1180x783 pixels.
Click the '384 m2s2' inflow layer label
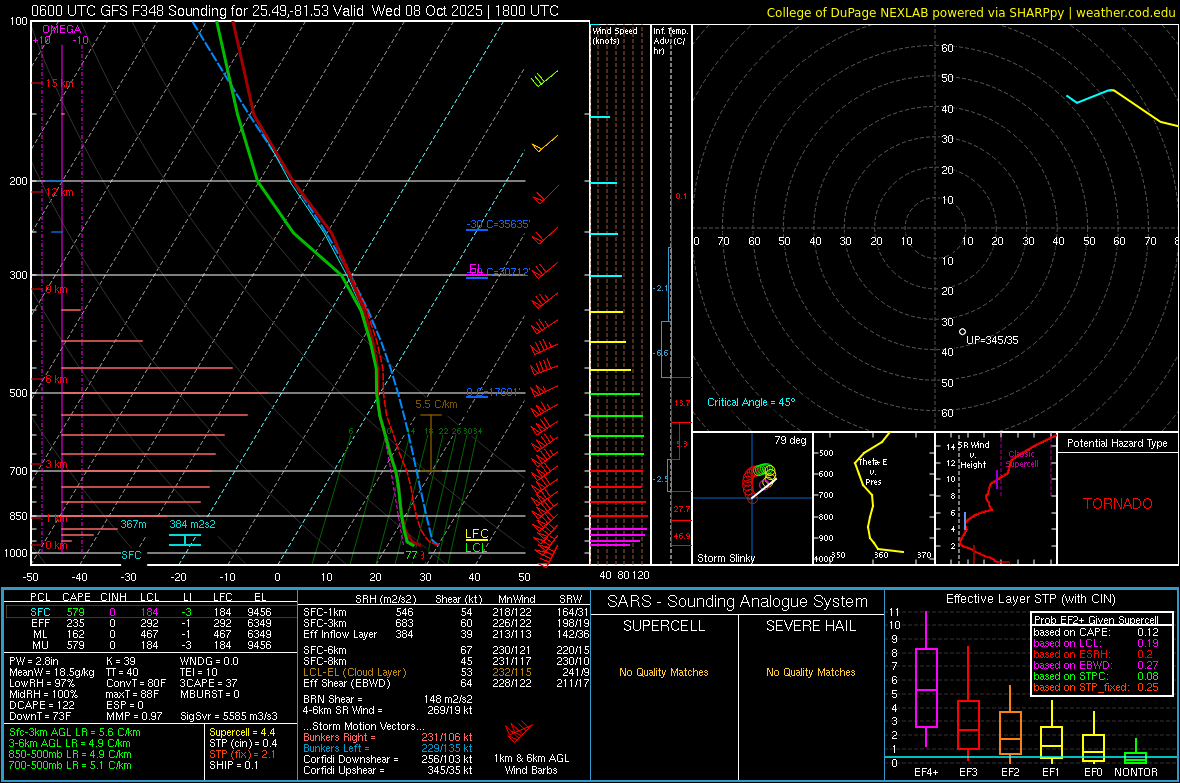pyautogui.click(x=192, y=524)
